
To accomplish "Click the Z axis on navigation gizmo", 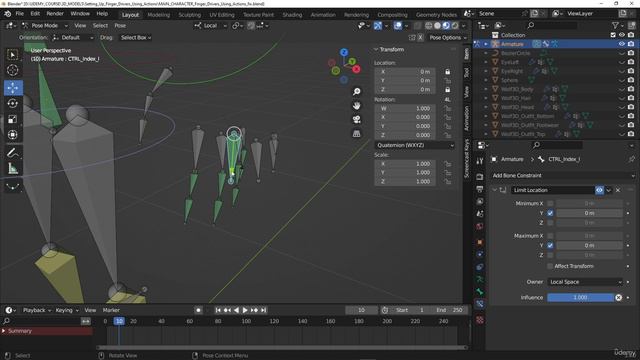I will (x=344, y=53).
